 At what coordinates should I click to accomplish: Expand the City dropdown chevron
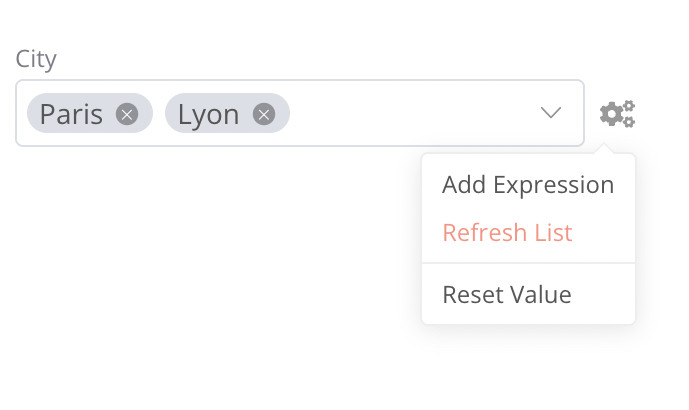551,113
